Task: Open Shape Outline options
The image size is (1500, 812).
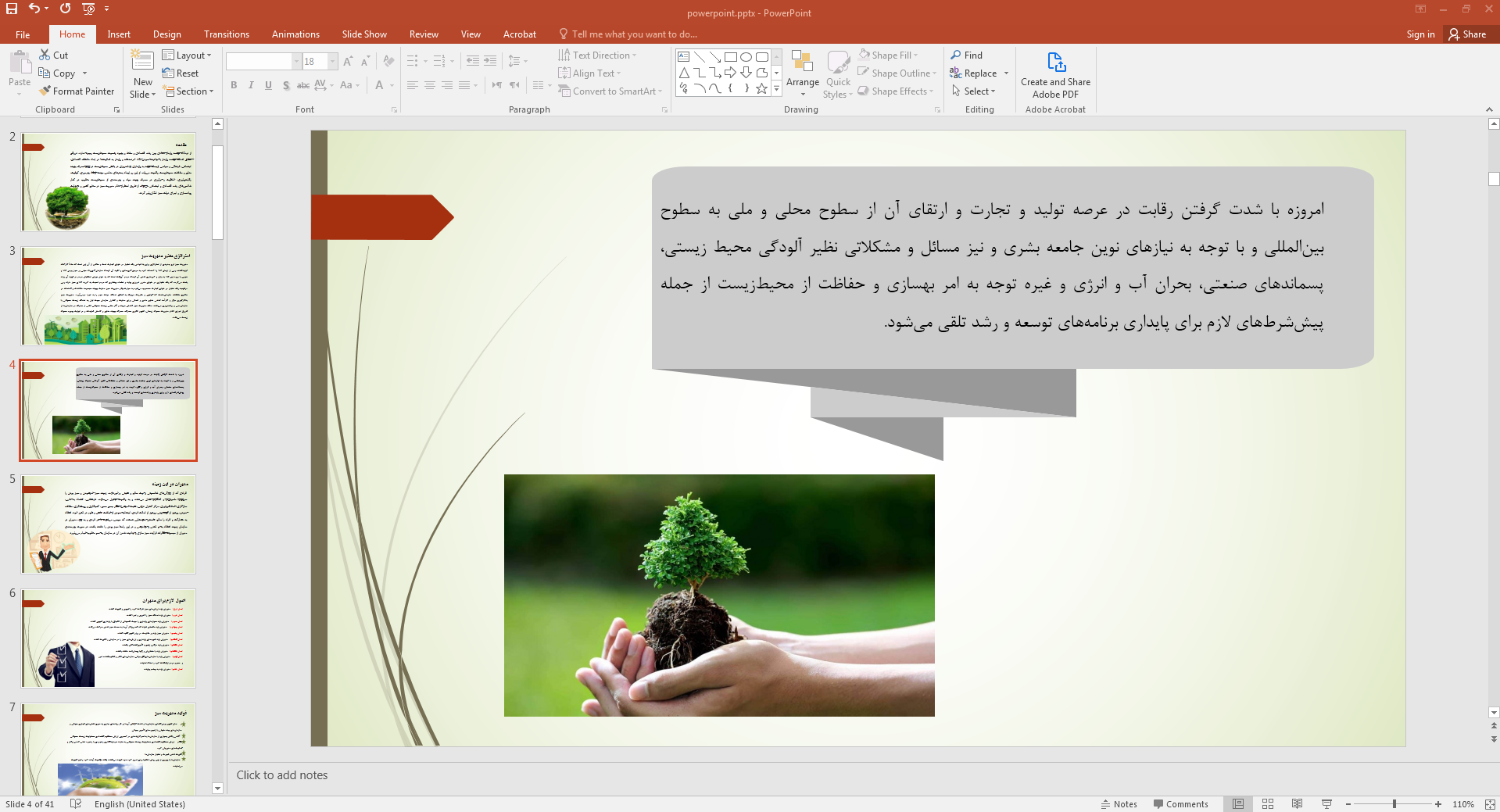Action: 897,73
